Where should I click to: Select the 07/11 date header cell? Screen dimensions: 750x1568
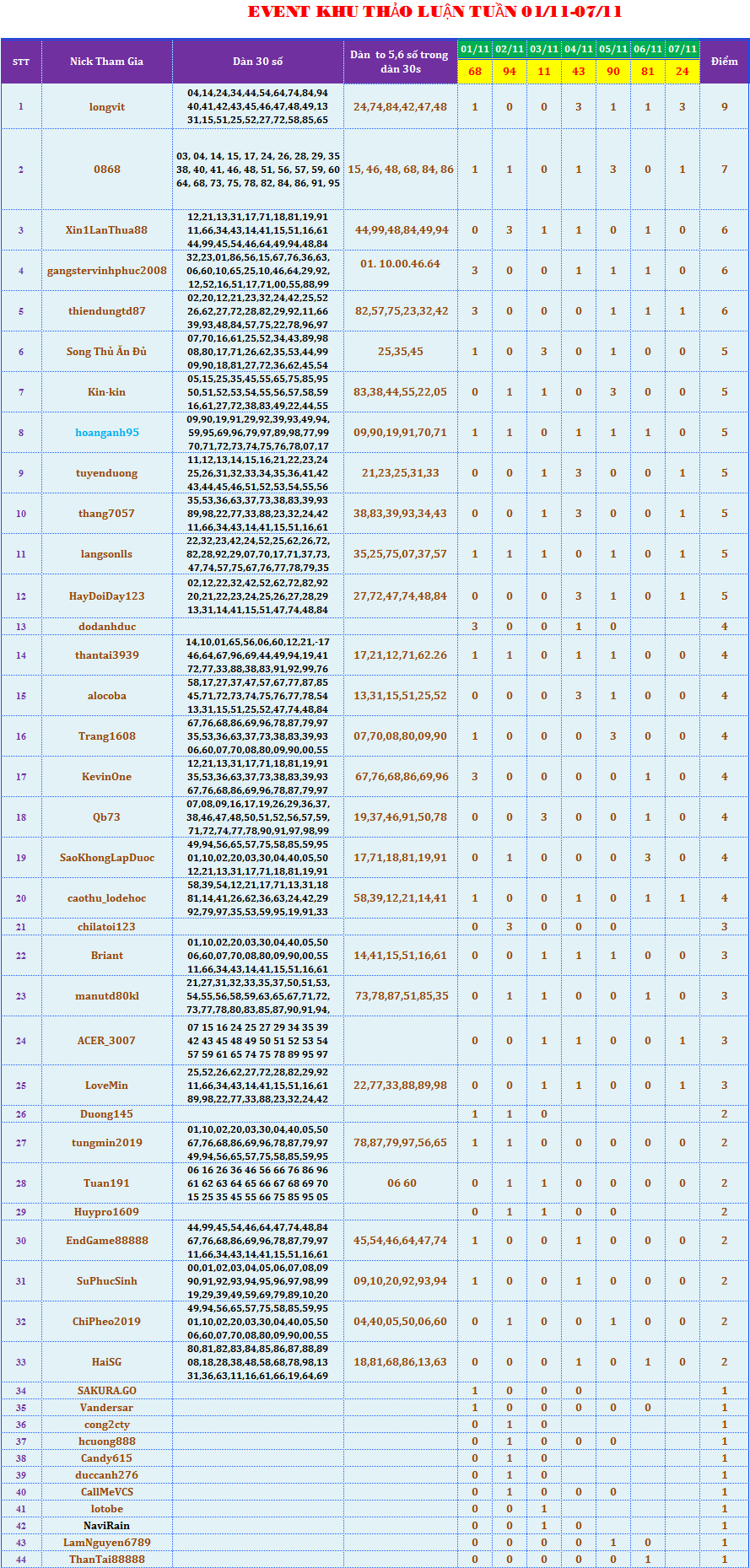682,49
